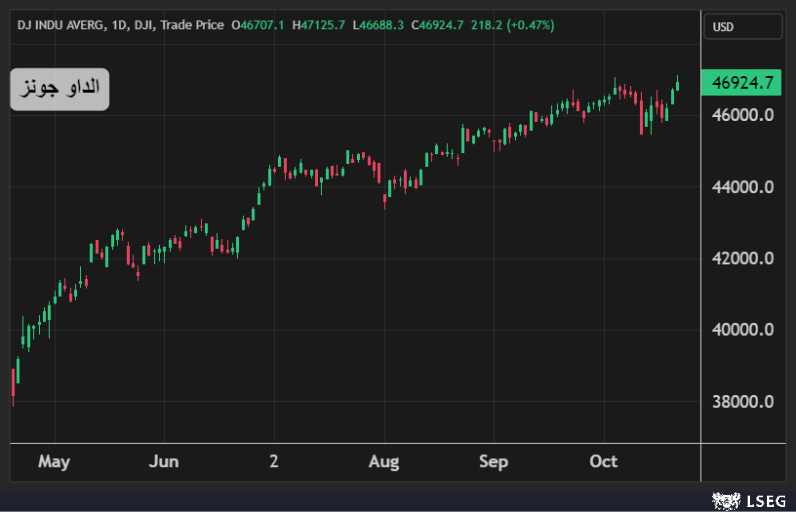Click the 44000.0 price axis label

pos(741,187)
